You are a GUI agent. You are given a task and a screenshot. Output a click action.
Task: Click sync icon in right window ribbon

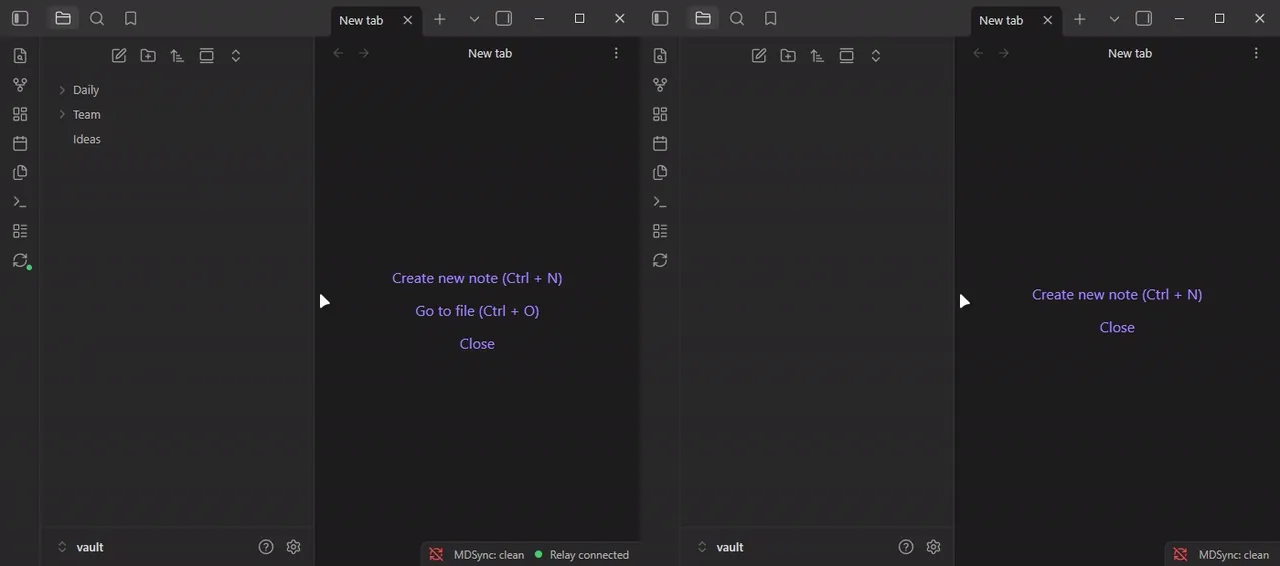tap(660, 260)
